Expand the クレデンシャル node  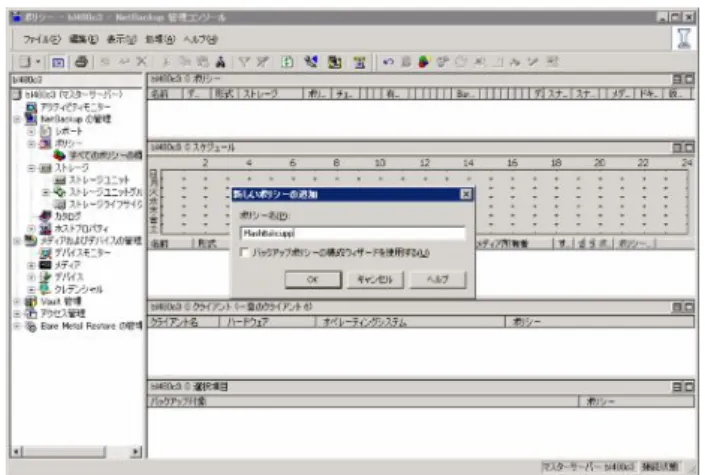pos(31,289)
